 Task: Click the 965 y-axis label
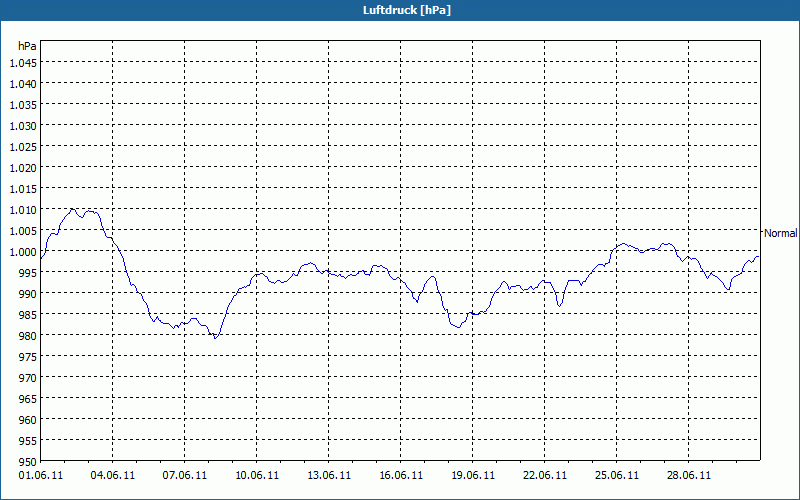(x=29, y=398)
